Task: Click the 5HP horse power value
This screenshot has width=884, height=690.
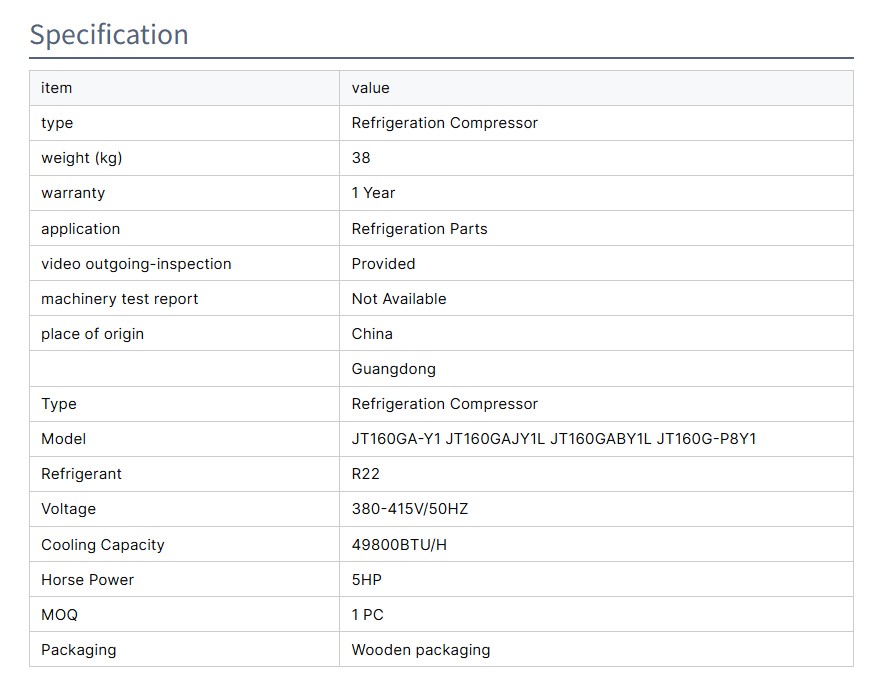Action: tap(366, 580)
